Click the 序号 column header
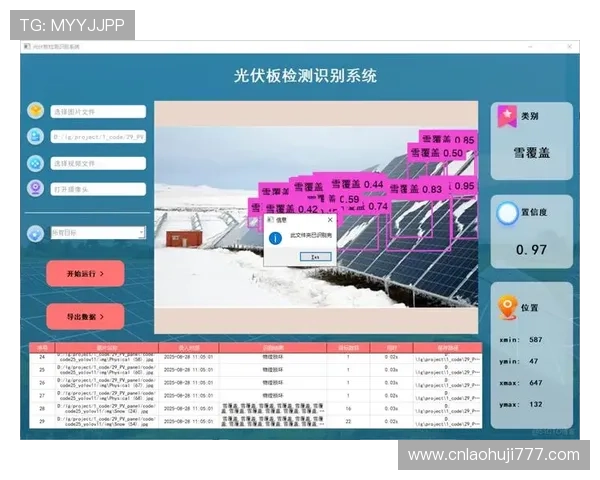This screenshot has width=600, height=480. tap(42, 348)
